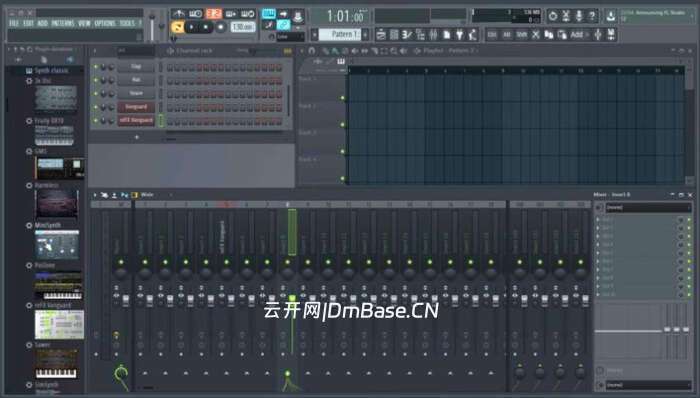Click the time display 1:01:00
This screenshot has height=398, width=700.
coord(345,17)
